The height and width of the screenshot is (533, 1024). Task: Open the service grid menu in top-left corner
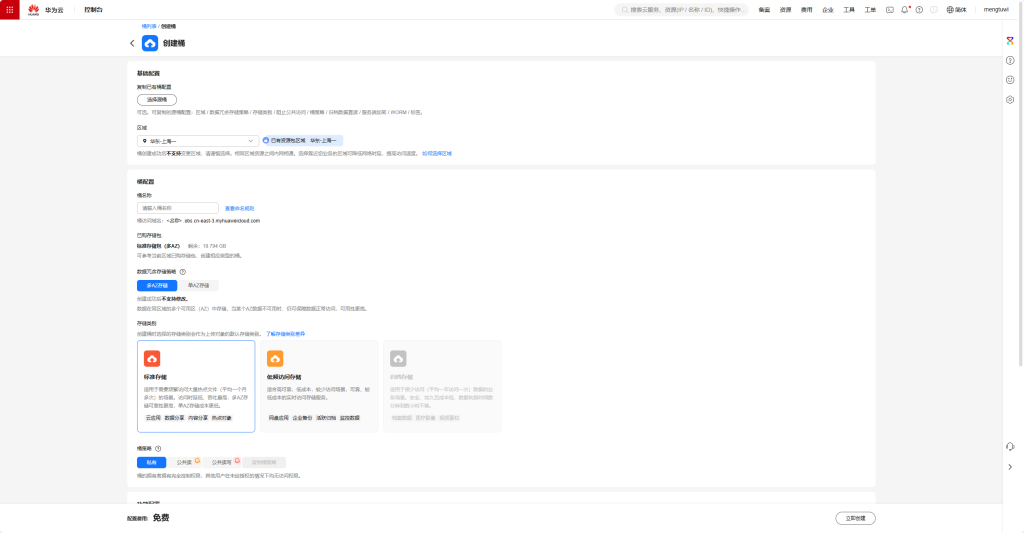[10, 9]
